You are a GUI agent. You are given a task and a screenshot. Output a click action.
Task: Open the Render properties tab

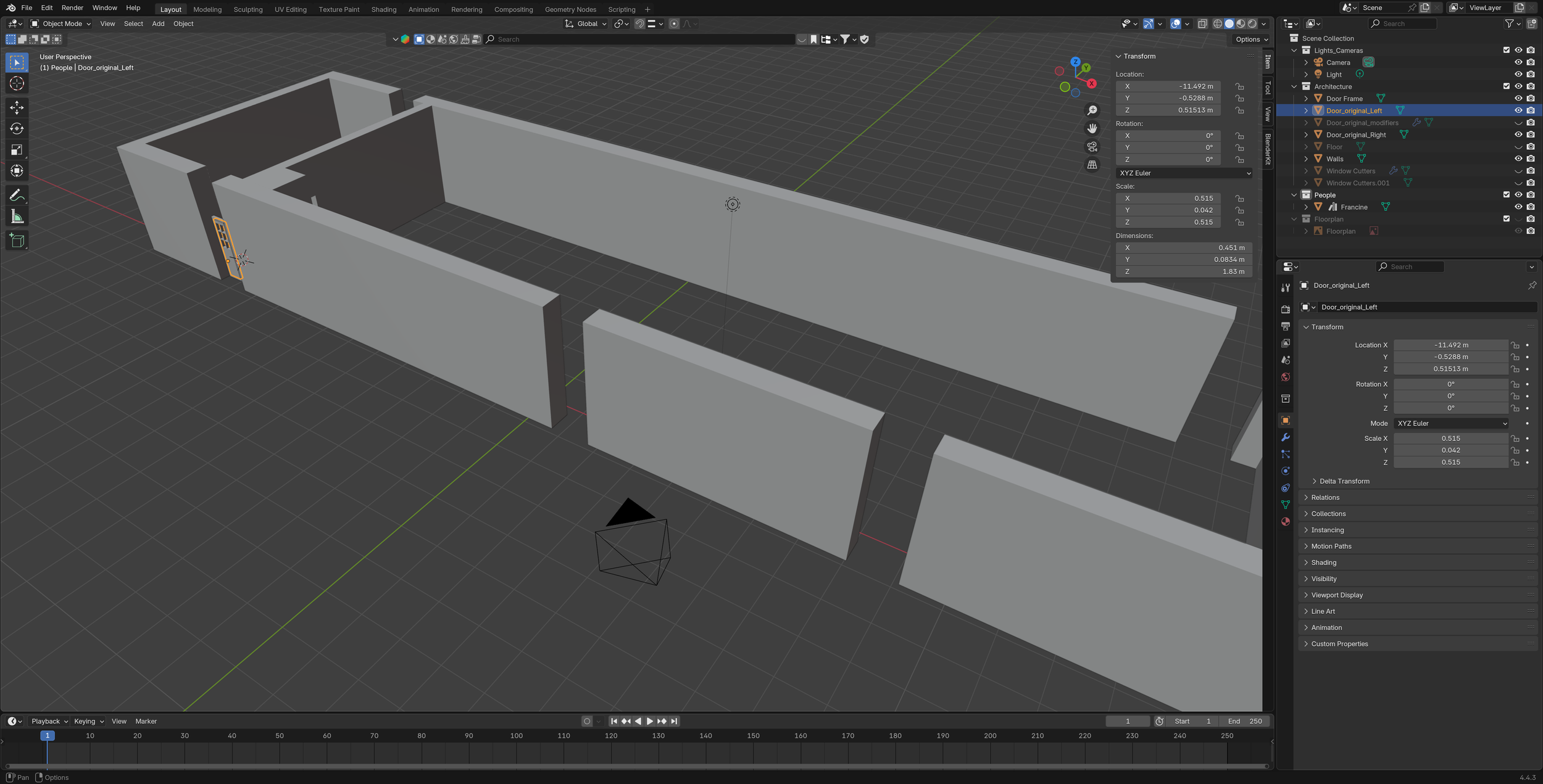1286,308
